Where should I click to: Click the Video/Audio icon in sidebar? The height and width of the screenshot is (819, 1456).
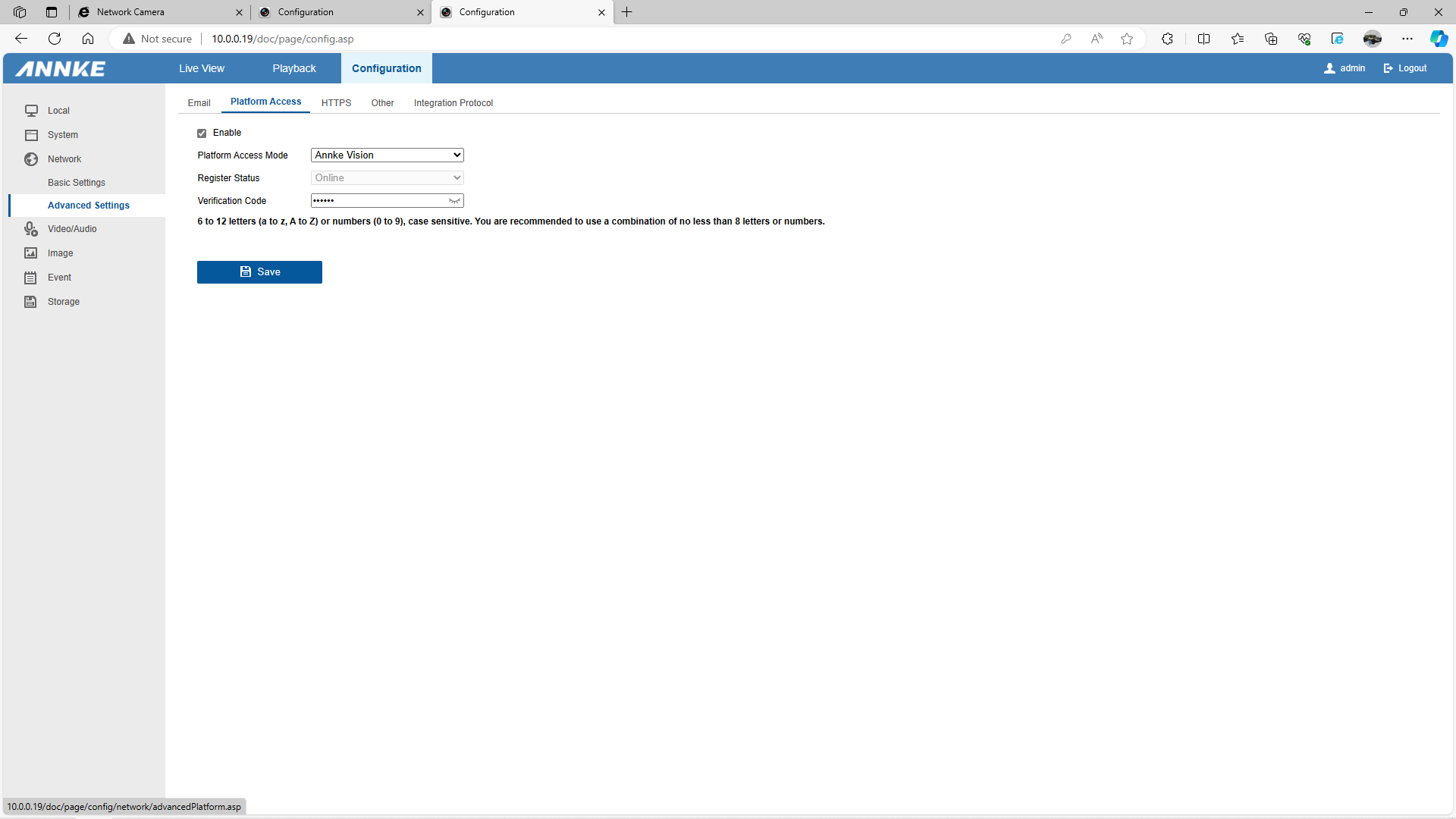pos(31,229)
